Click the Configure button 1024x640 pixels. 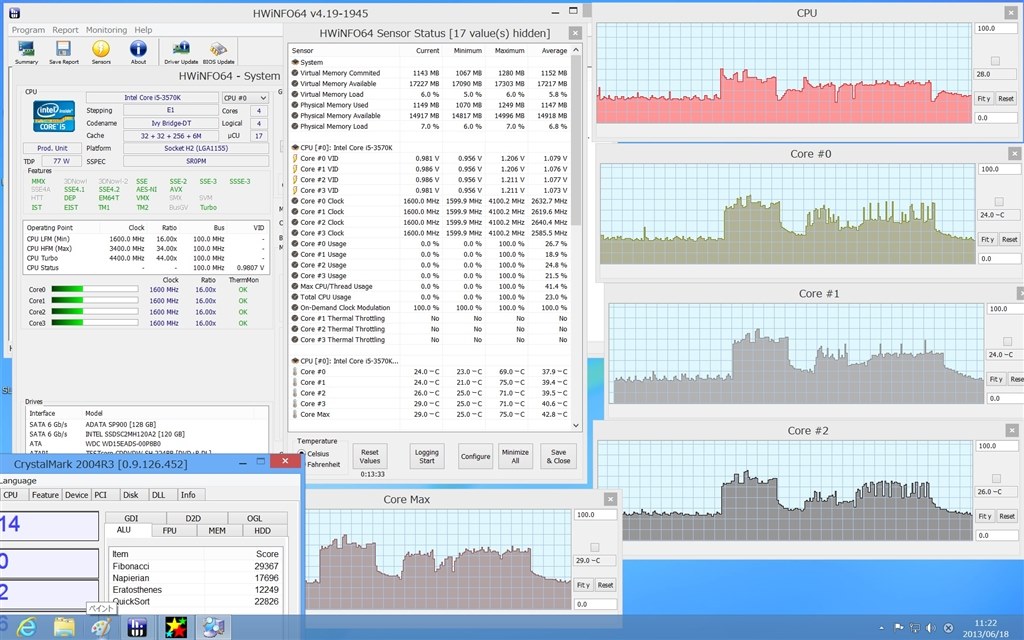coord(475,456)
